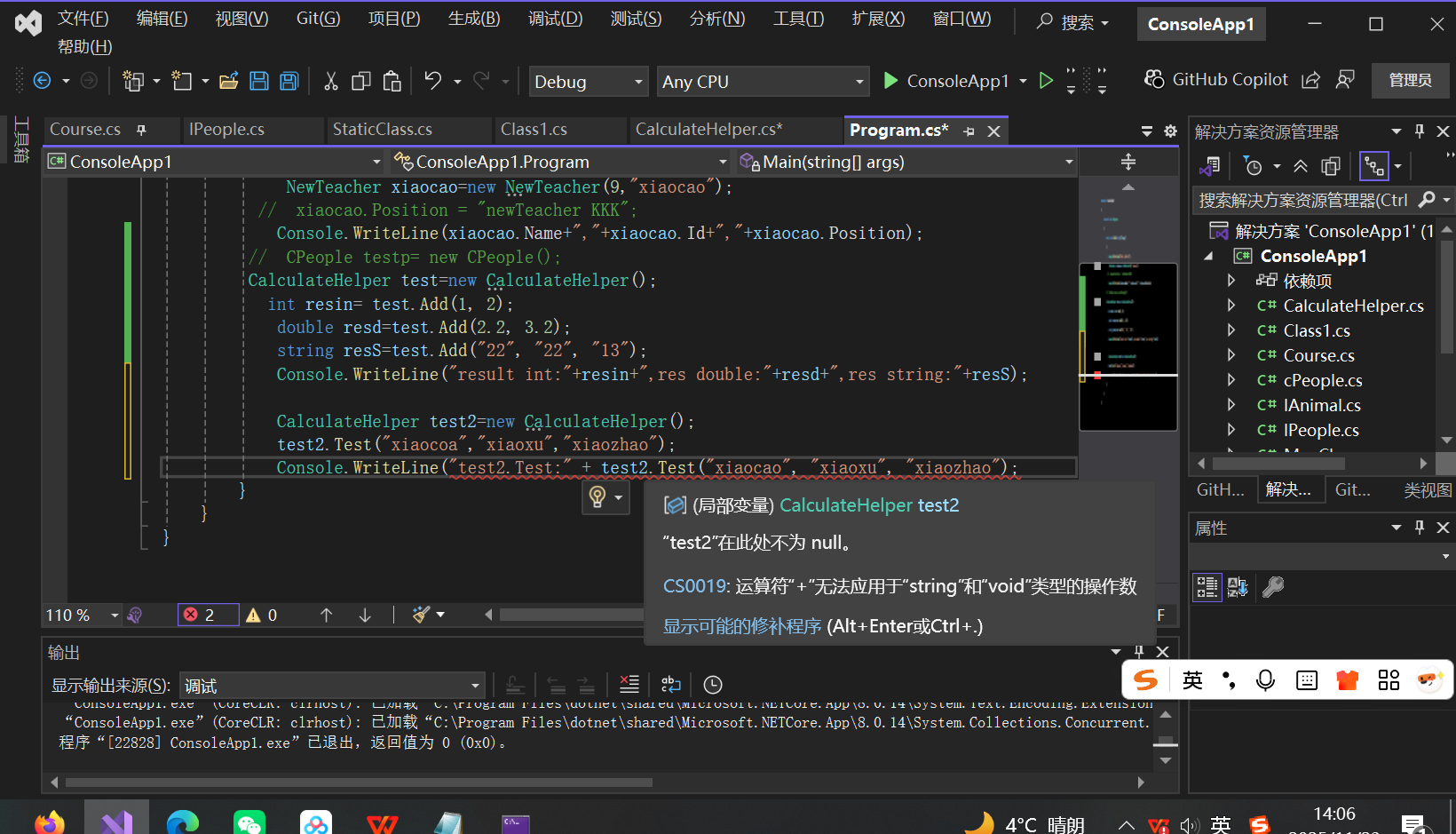Open the Any CPU platform dropdown
The height and width of the screenshot is (834, 1456).
click(x=762, y=81)
